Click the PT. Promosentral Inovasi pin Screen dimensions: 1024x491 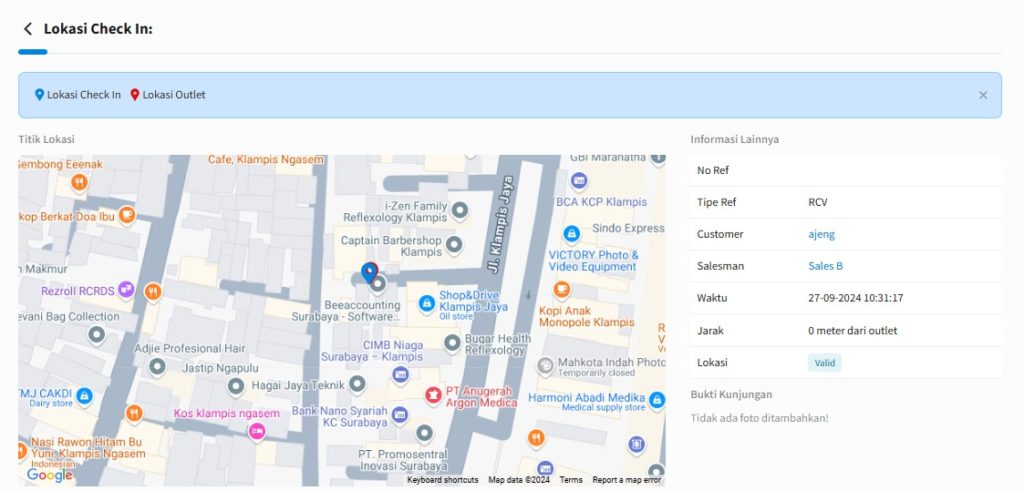pyautogui.click(x=424, y=432)
